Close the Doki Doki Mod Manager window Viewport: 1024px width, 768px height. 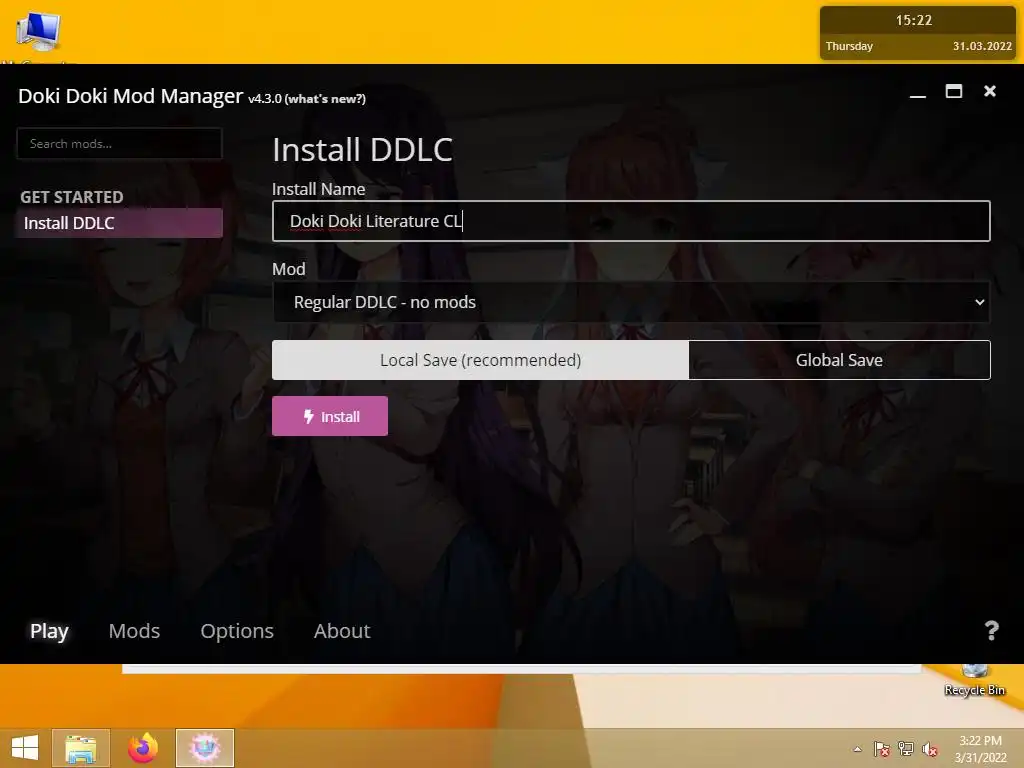click(990, 91)
